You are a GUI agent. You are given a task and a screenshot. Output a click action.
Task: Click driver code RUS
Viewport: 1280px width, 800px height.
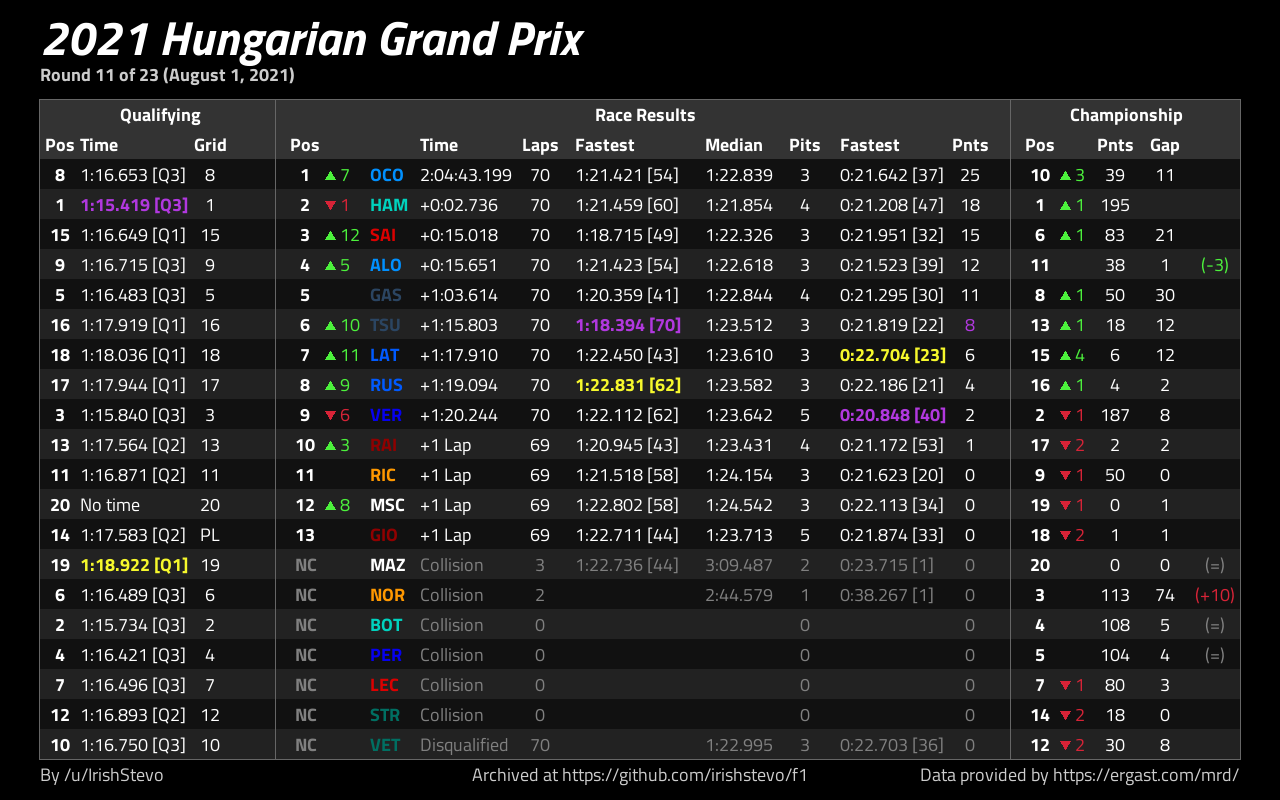pos(386,386)
